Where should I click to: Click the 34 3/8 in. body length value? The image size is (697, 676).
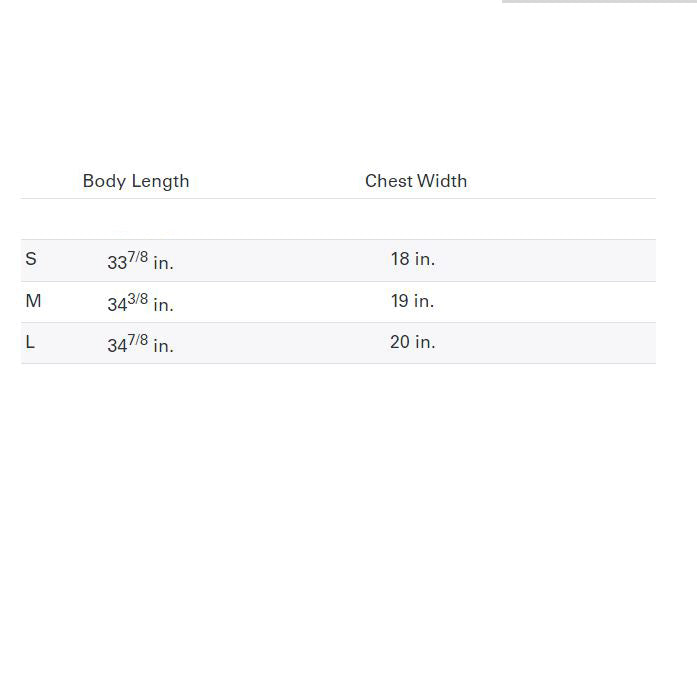[x=140, y=303]
